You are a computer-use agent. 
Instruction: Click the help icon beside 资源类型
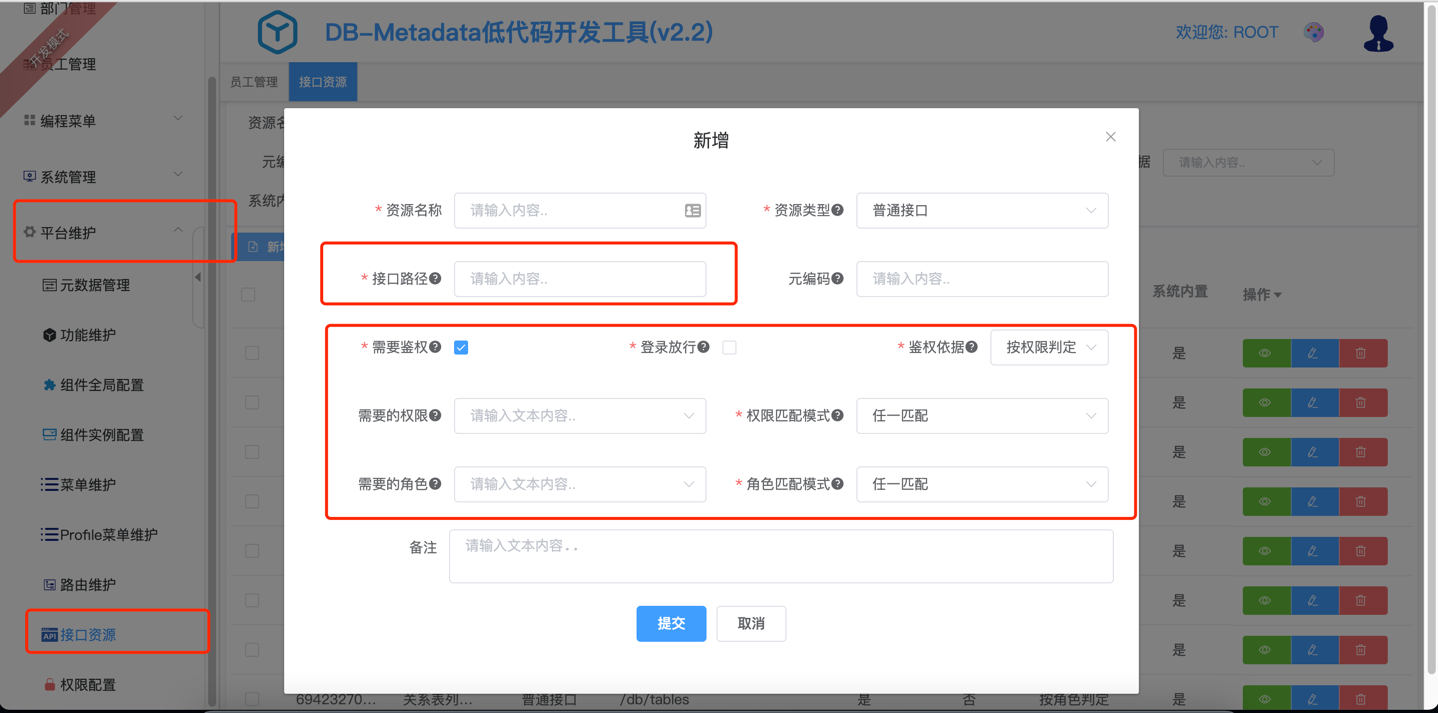[x=838, y=210]
